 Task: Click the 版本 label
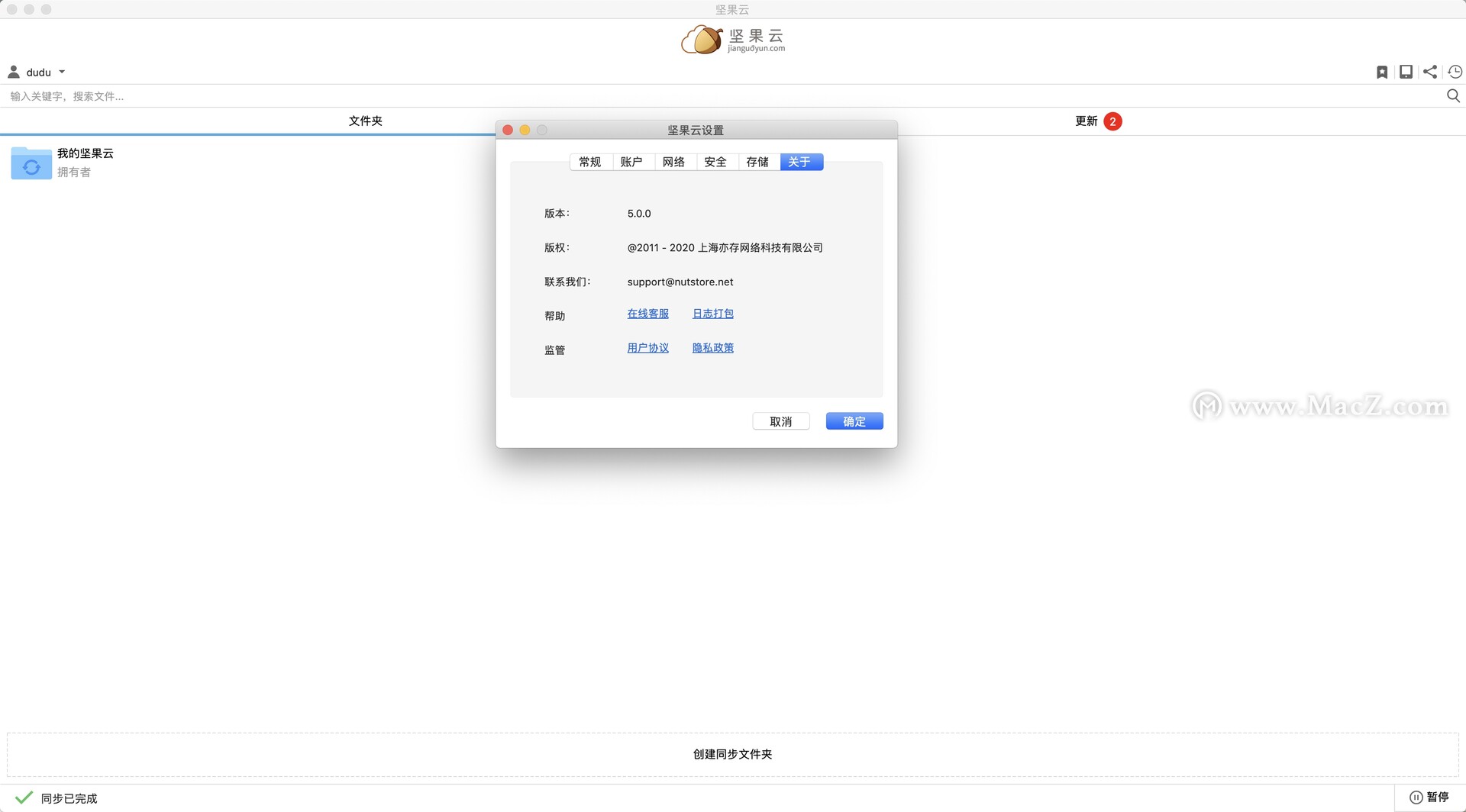(x=557, y=214)
